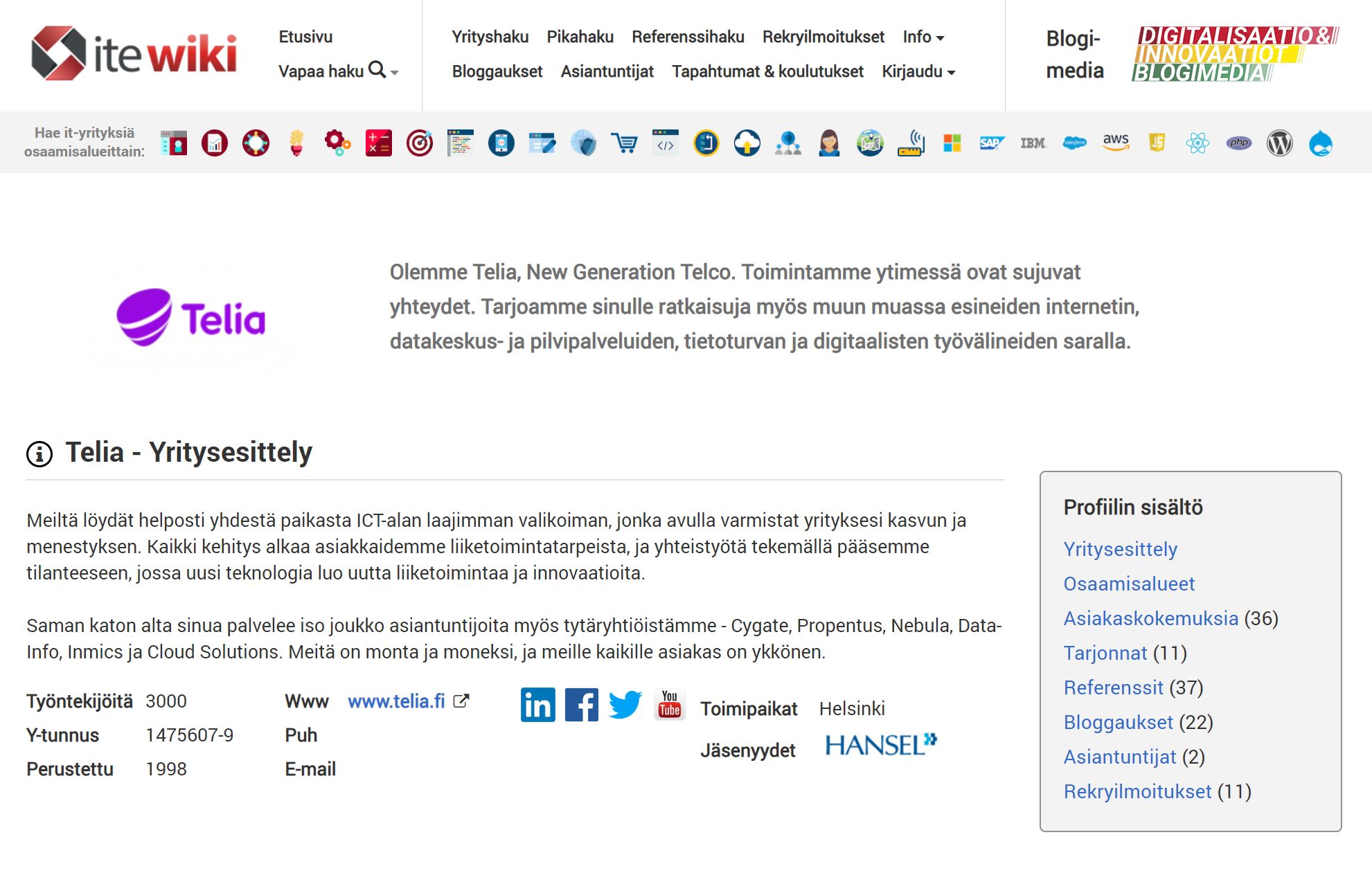Open Referenssihaku
Viewport: 1372px width, 873px height.
tap(688, 37)
